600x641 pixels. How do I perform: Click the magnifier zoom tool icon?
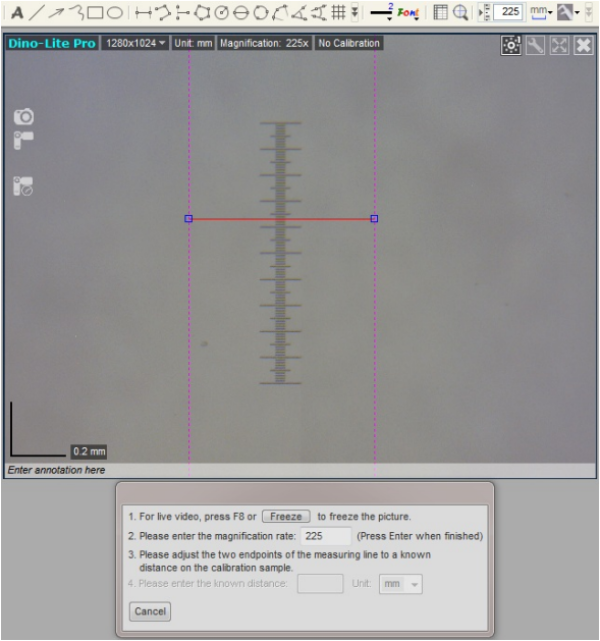(x=460, y=13)
